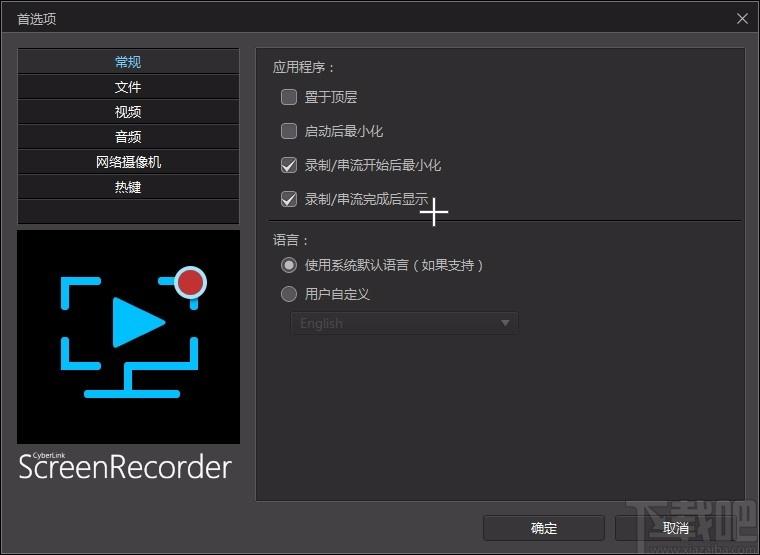The image size is (760, 555).
Task: Select the 常规 tab
Action: coord(128,62)
